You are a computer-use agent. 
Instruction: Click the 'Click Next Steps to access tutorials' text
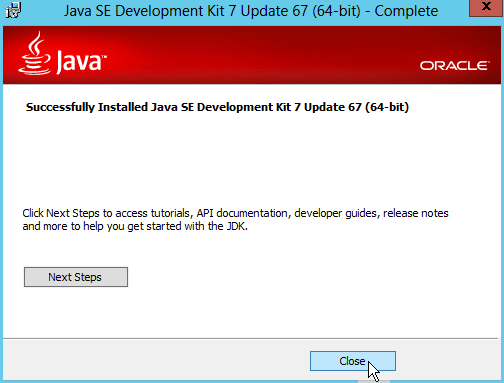point(235,220)
